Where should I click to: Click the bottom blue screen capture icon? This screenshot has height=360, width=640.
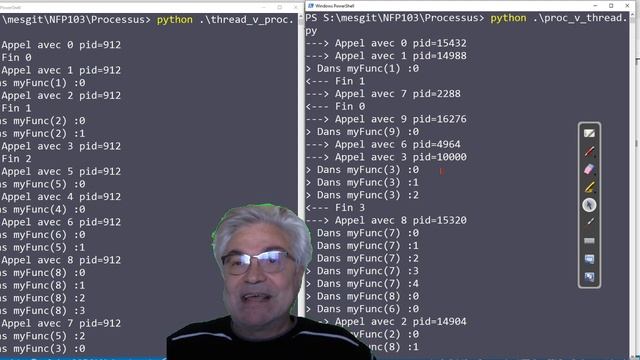pos(589,277)
